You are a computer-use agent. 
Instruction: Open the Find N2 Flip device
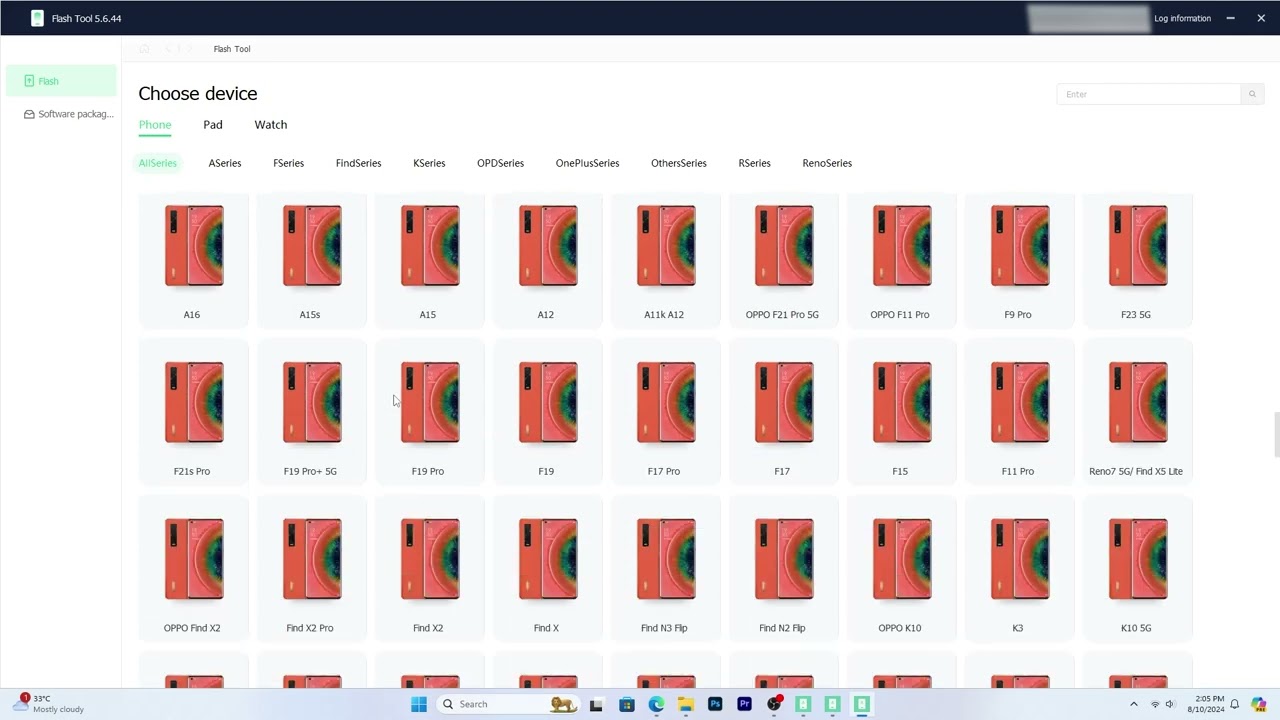tap(783, 569)
